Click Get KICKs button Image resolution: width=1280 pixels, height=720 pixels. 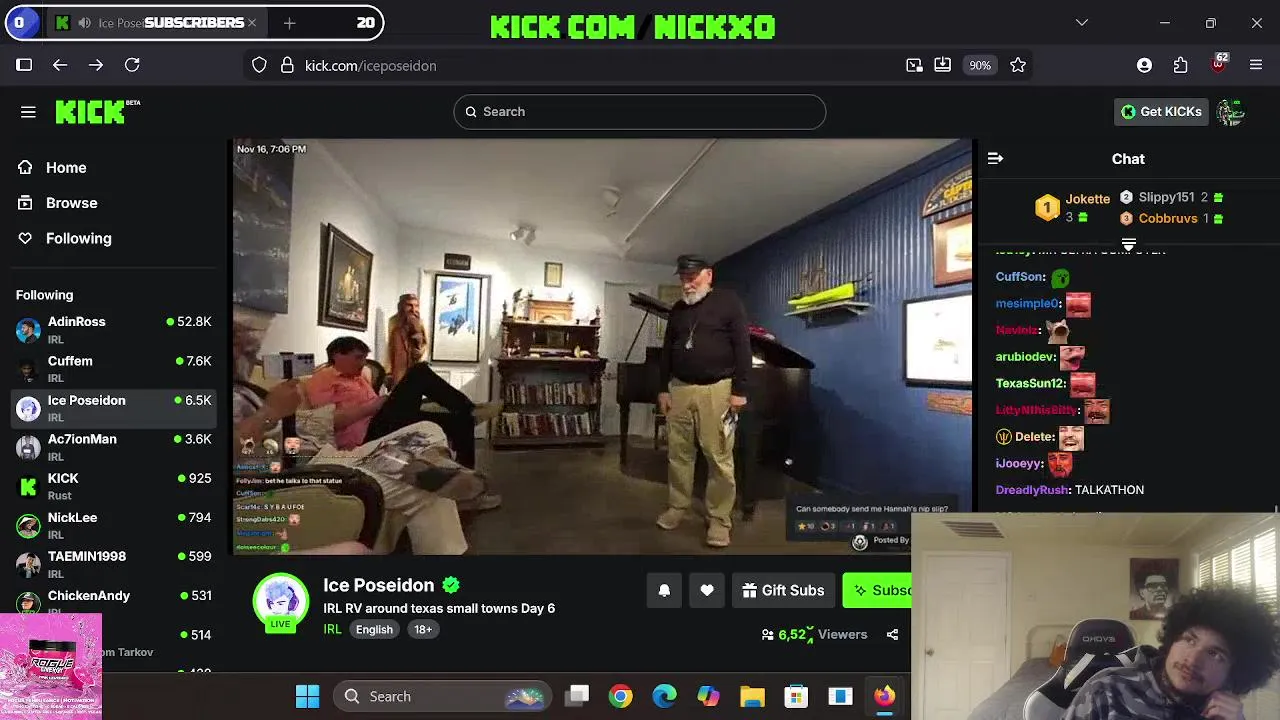pos(1161,112)
